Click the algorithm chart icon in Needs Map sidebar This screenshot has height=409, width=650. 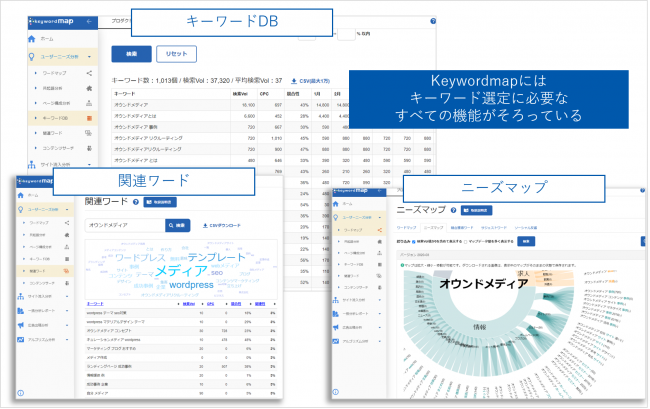pyautogui.click(x=336, y=341)
